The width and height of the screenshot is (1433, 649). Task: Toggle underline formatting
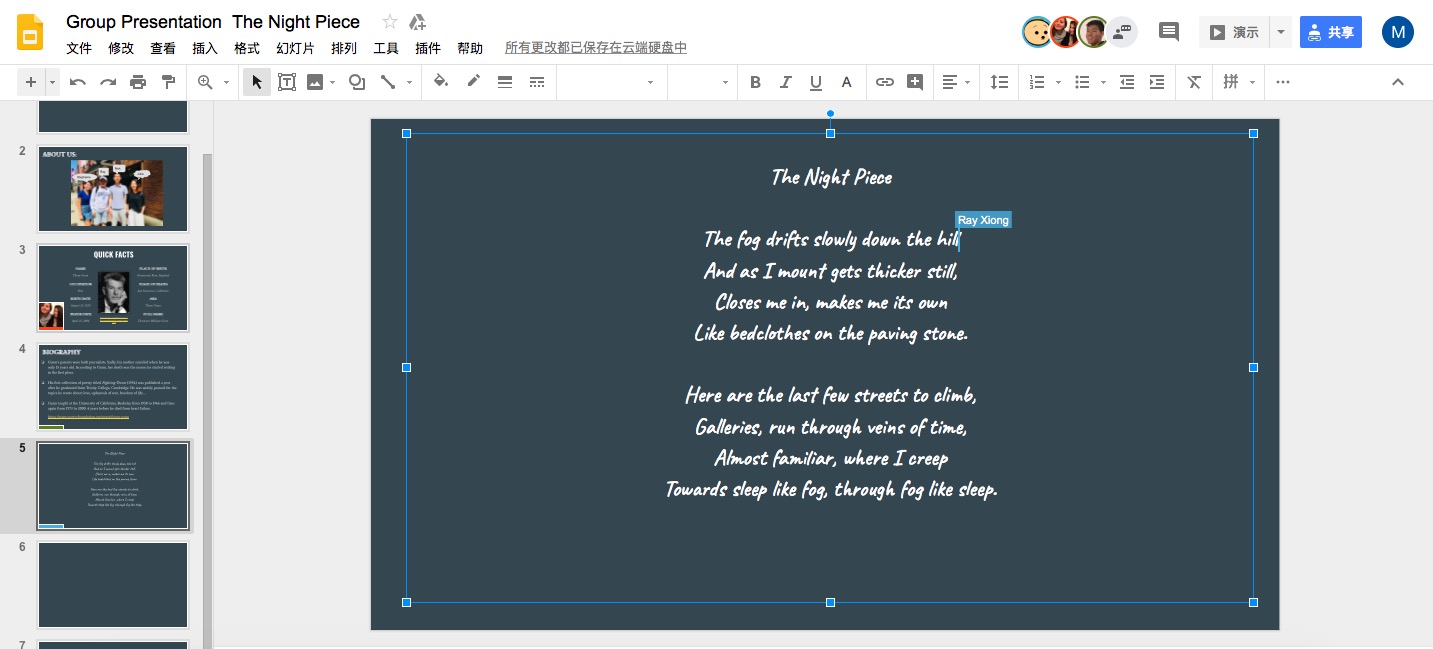[816, 82]
